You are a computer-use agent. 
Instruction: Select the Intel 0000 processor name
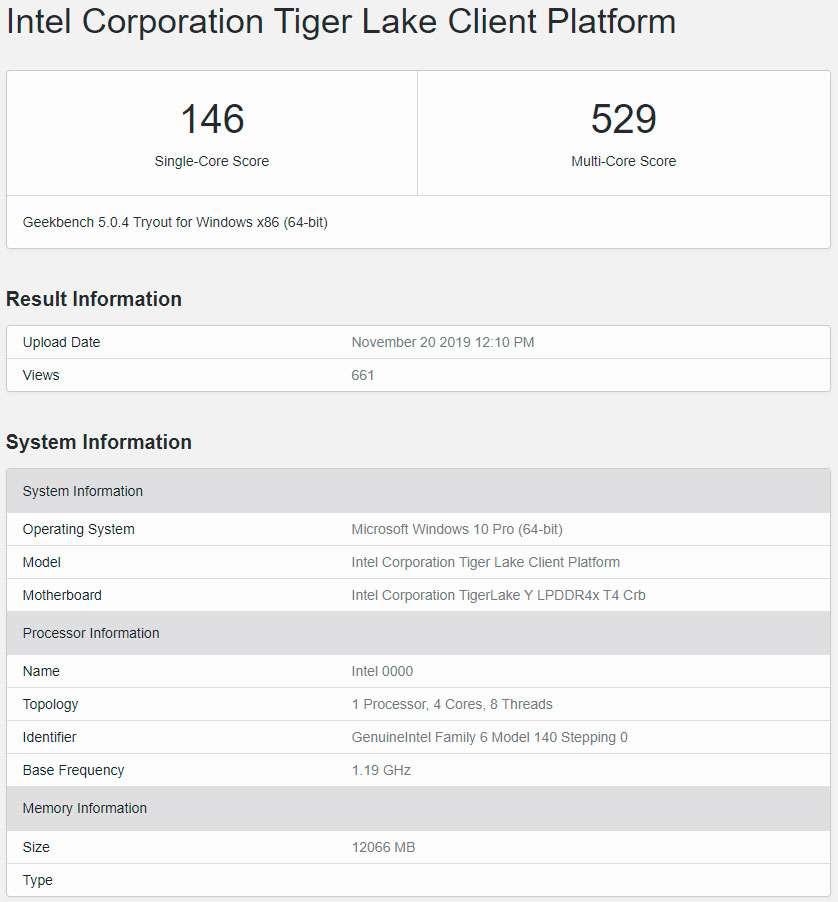click(382, 671)
